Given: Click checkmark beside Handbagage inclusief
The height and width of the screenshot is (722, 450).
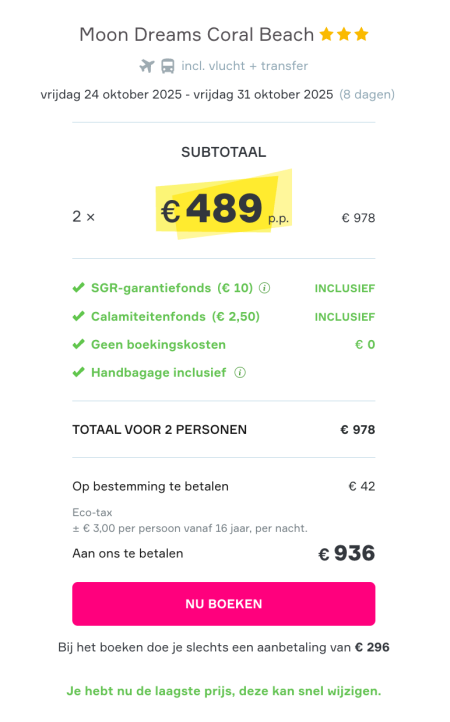Looking at the screenshot, I should click(79, 372).
